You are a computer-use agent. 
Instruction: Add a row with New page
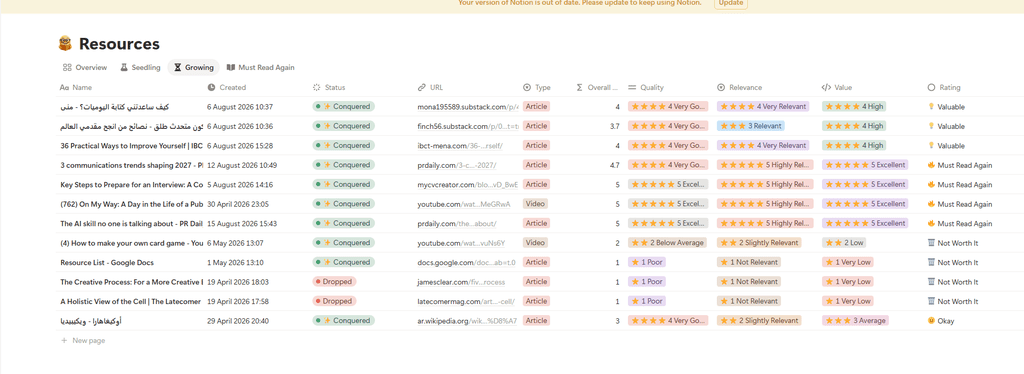coord(83,341)
